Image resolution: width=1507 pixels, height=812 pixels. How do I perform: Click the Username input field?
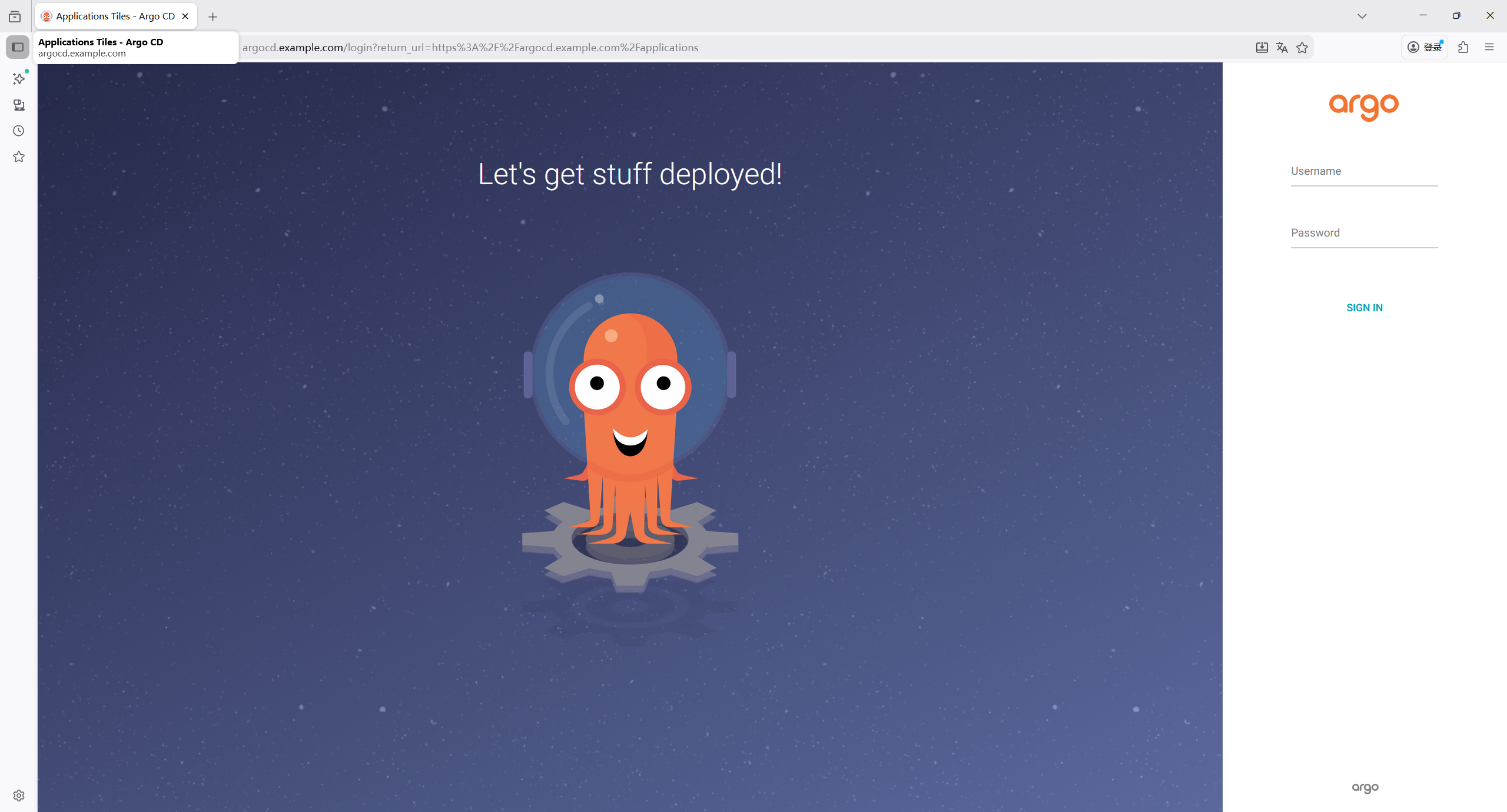click(x=1364, y=172)
